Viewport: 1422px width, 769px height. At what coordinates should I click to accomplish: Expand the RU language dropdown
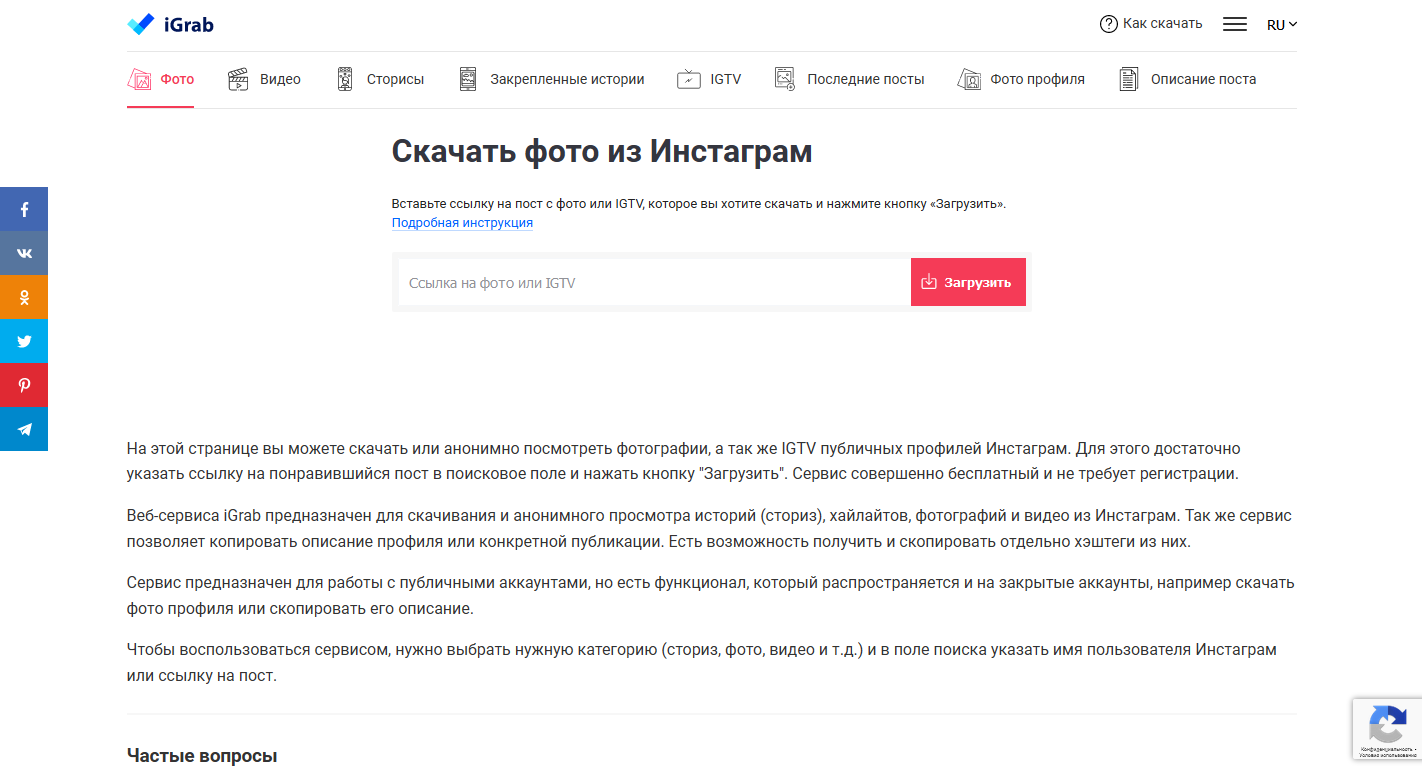coord(1282,25)
